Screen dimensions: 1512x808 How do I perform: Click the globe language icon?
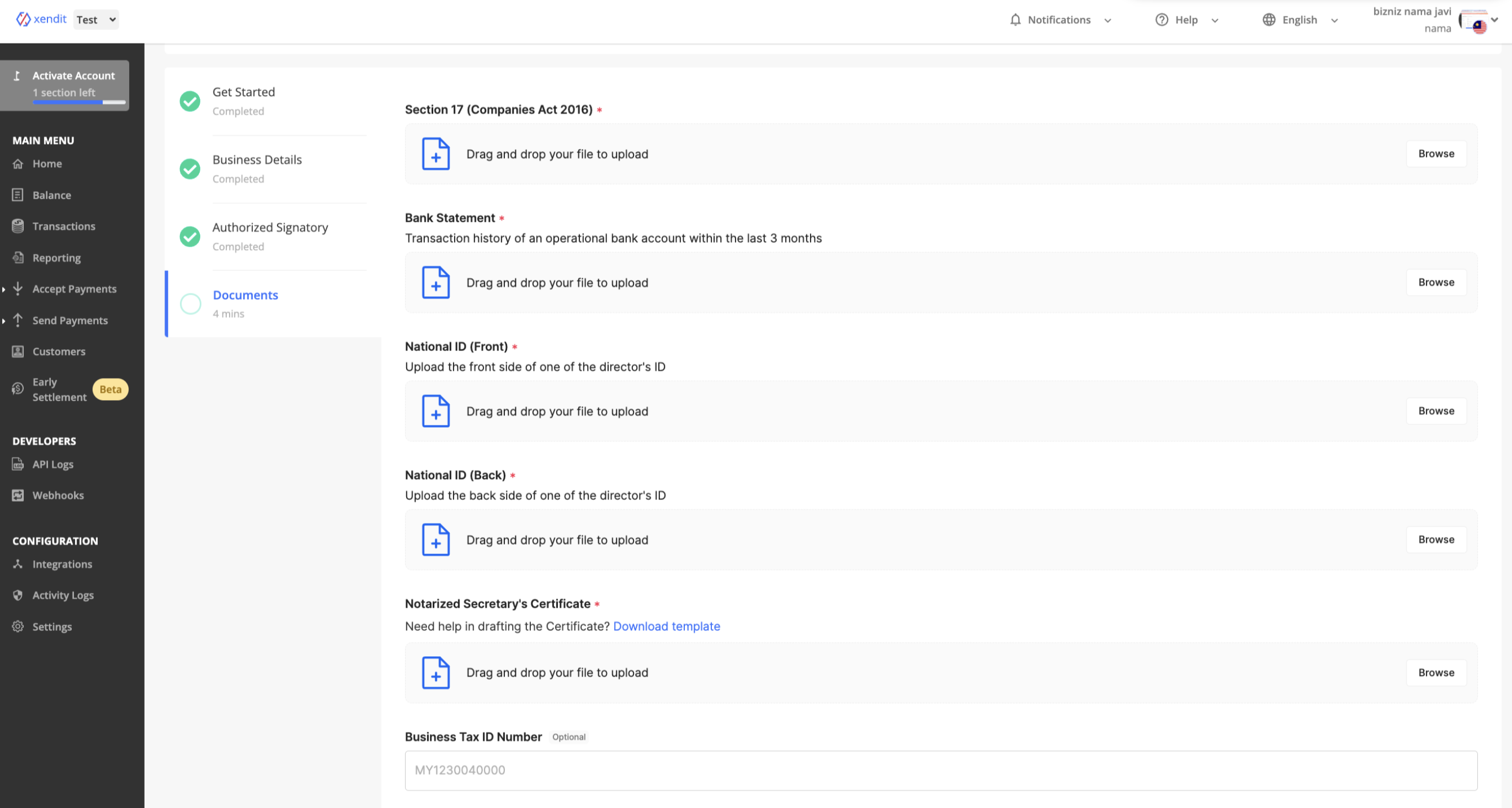pos(1269,20)
